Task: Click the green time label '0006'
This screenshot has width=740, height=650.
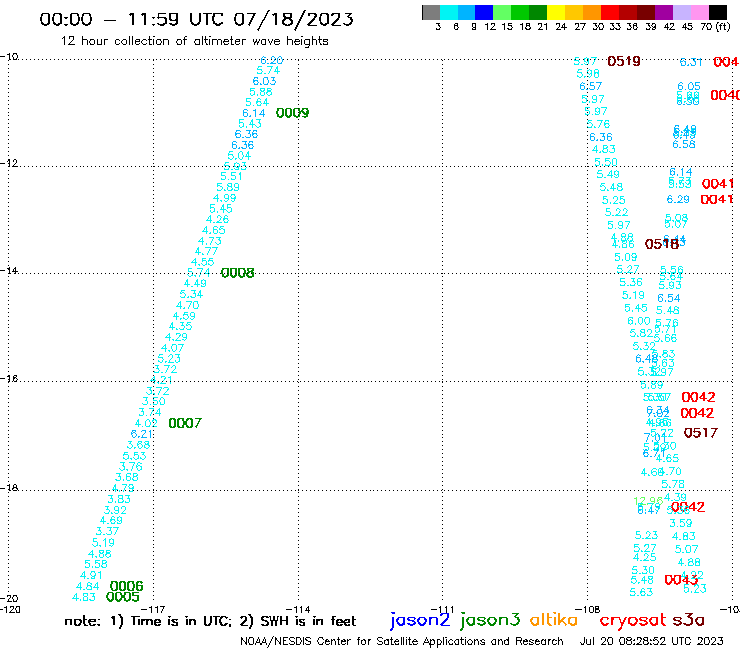Action: pyautogui.click(x=126, y=586)
